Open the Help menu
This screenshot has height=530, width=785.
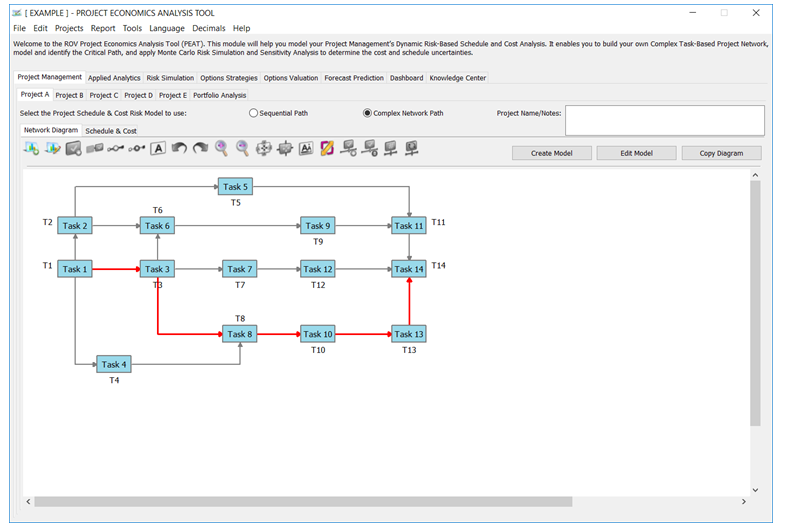pyautogui.click(x=241, y=28)
